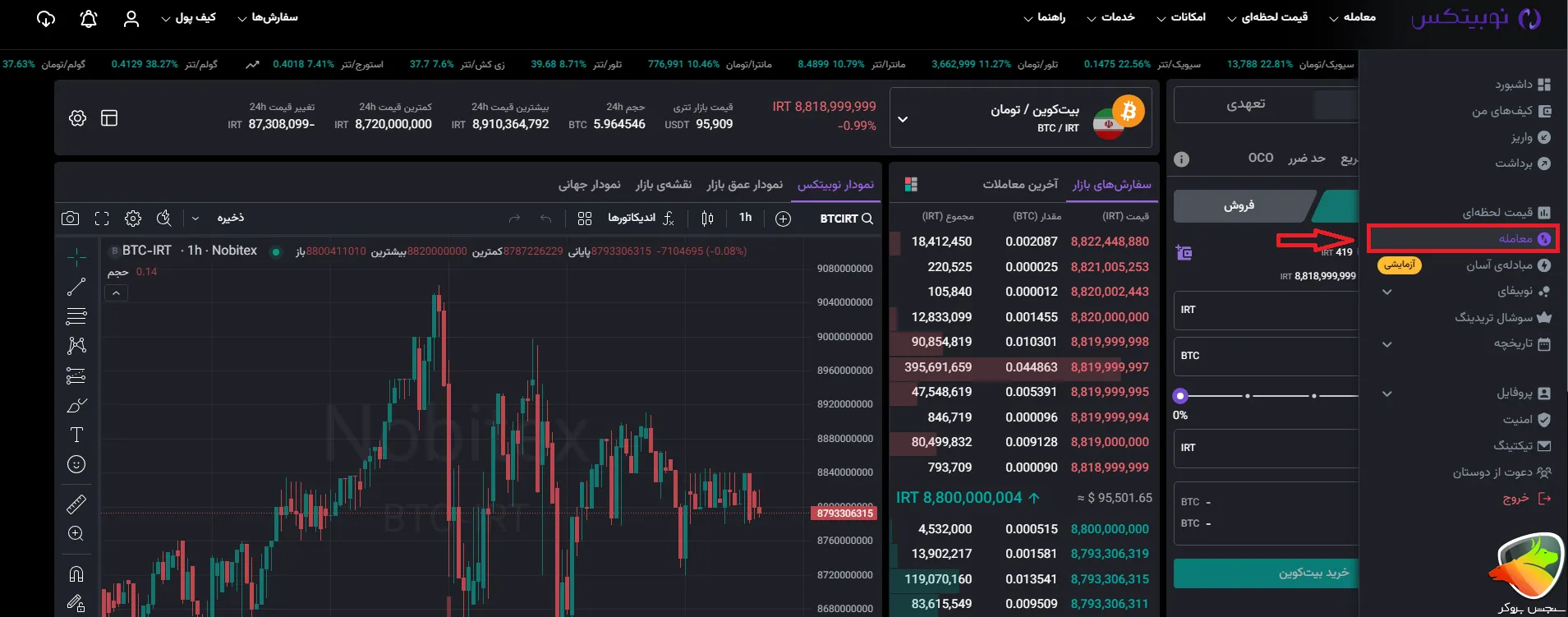Open the آخرین معاملات tab
This screenshot has height=617, width=1568.
1020,185
